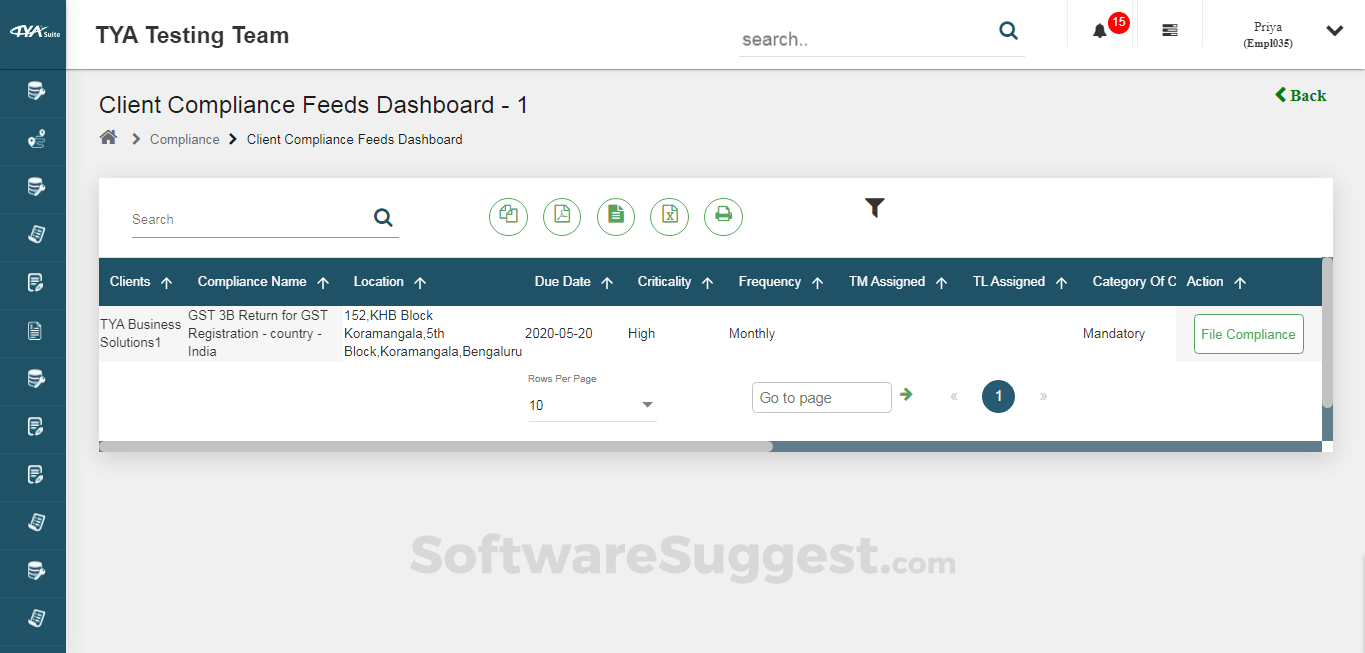The height and width of the screenshot is (653, 1365).
Task: Print the compliance feeds table
Action: coord(723,216)
